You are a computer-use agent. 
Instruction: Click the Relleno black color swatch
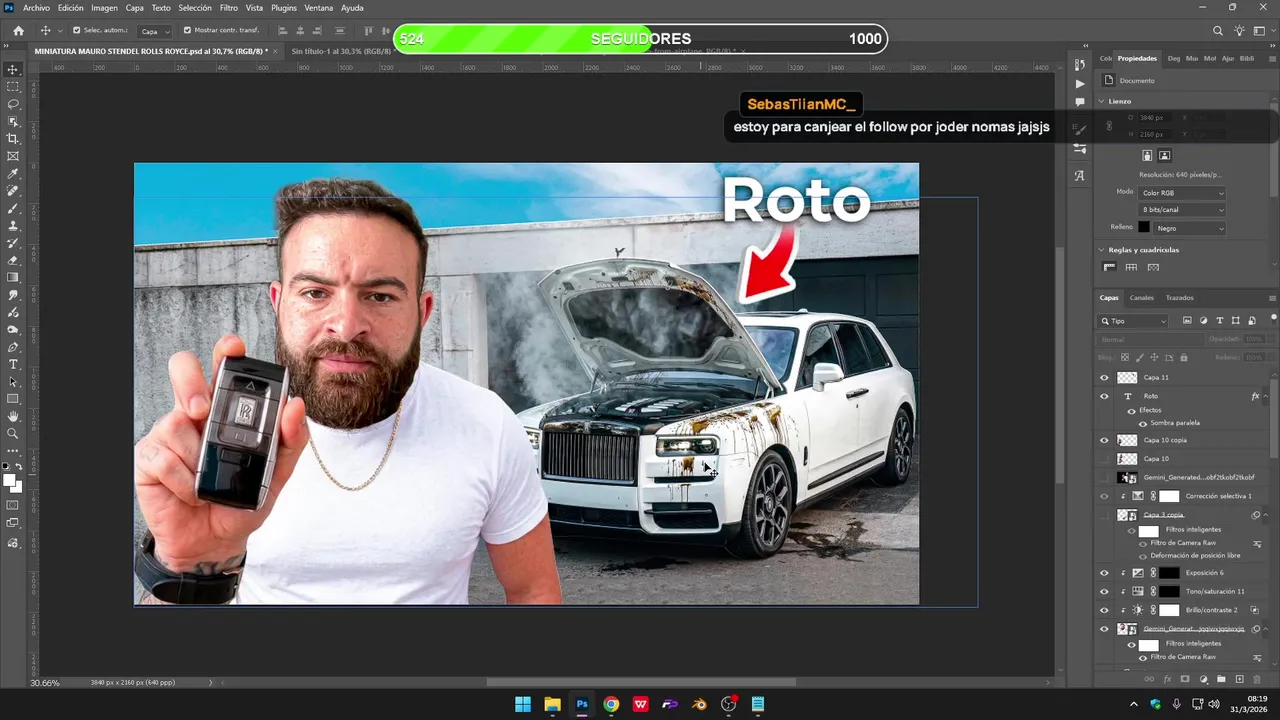click(1144, 228)
